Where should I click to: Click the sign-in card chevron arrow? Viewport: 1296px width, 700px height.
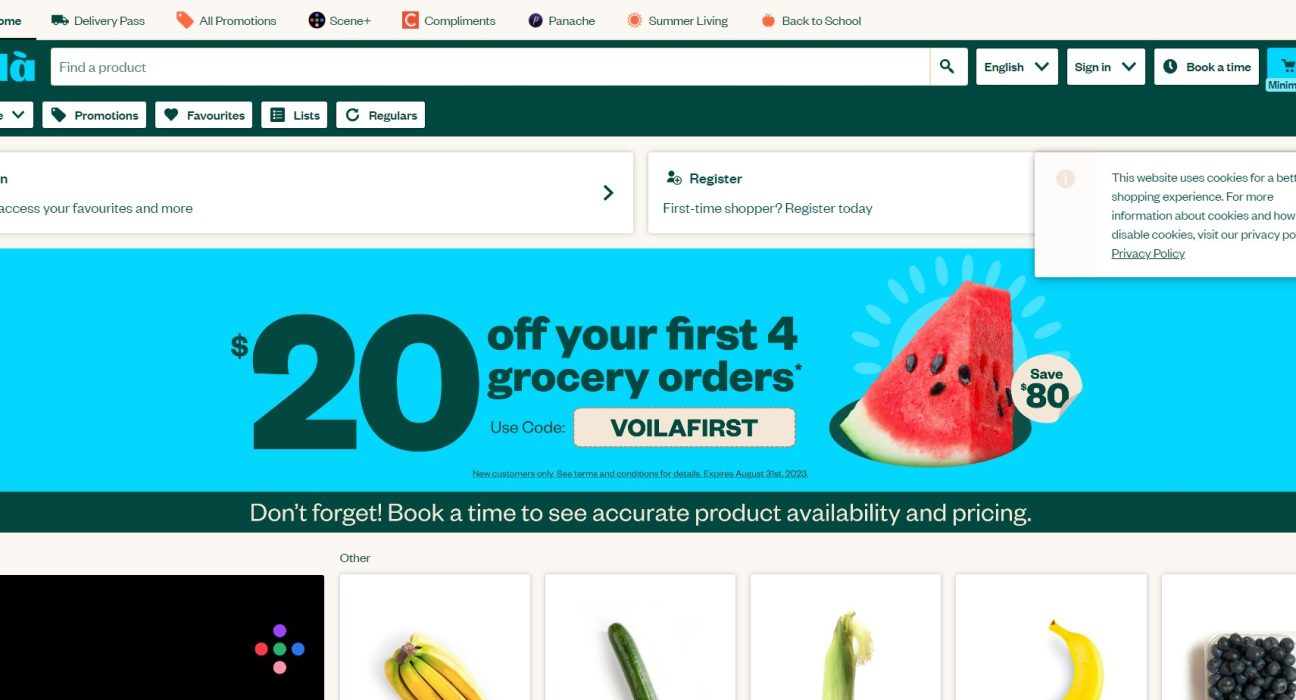pos(608,193)
